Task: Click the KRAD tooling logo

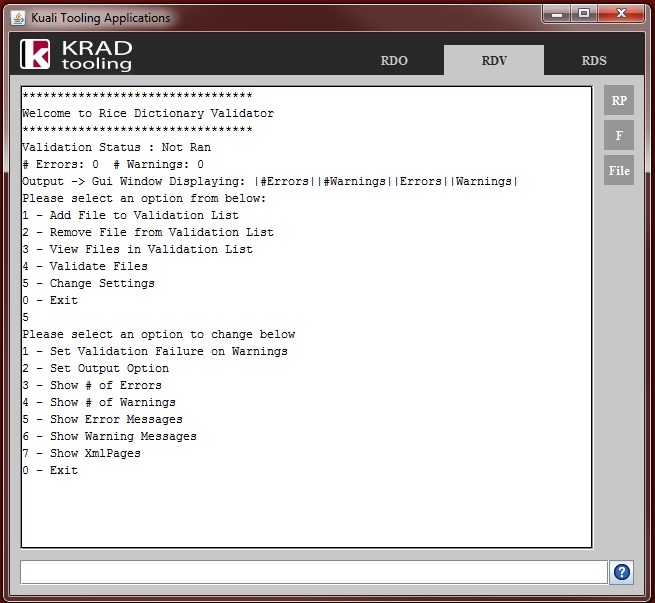Action: click(x=76, y=55)
